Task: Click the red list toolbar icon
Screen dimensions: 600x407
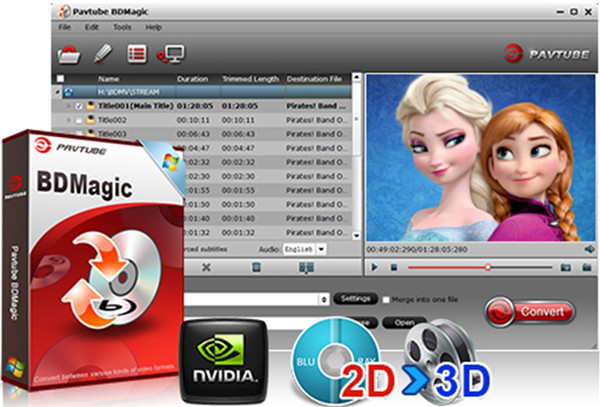Action: (137, 54)
